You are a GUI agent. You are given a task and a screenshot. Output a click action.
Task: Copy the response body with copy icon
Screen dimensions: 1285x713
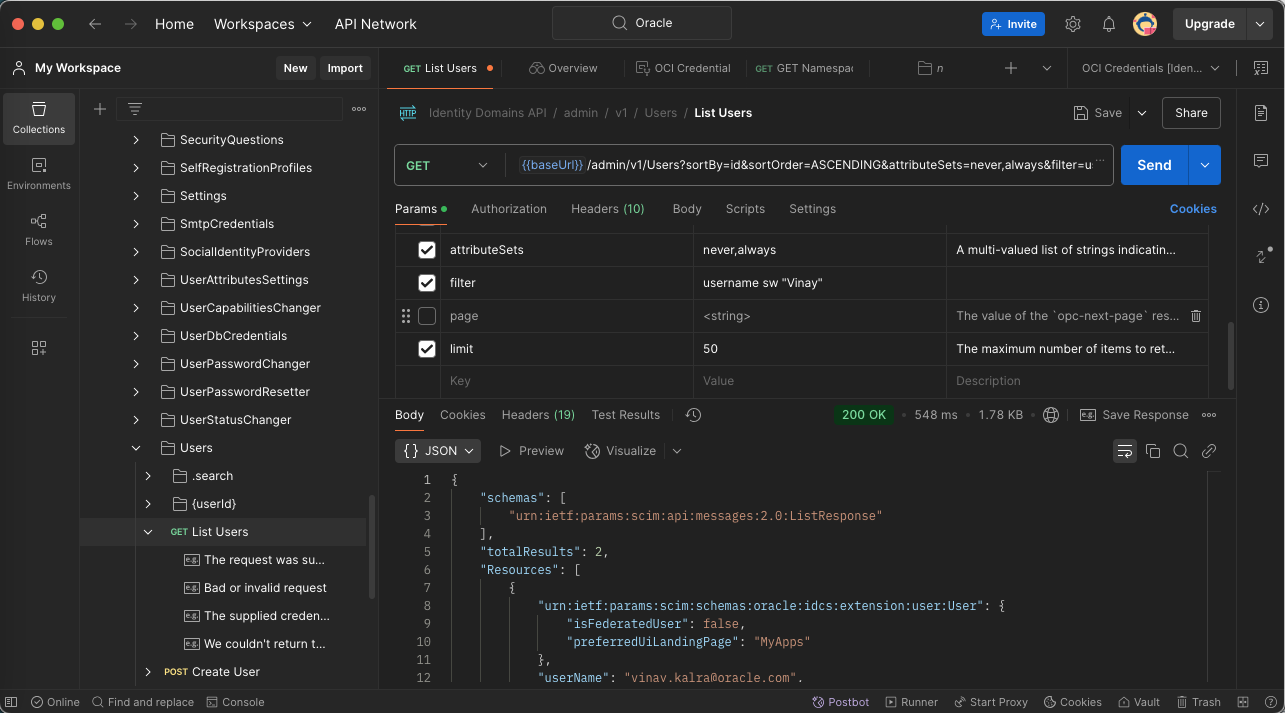[1152, 451]
